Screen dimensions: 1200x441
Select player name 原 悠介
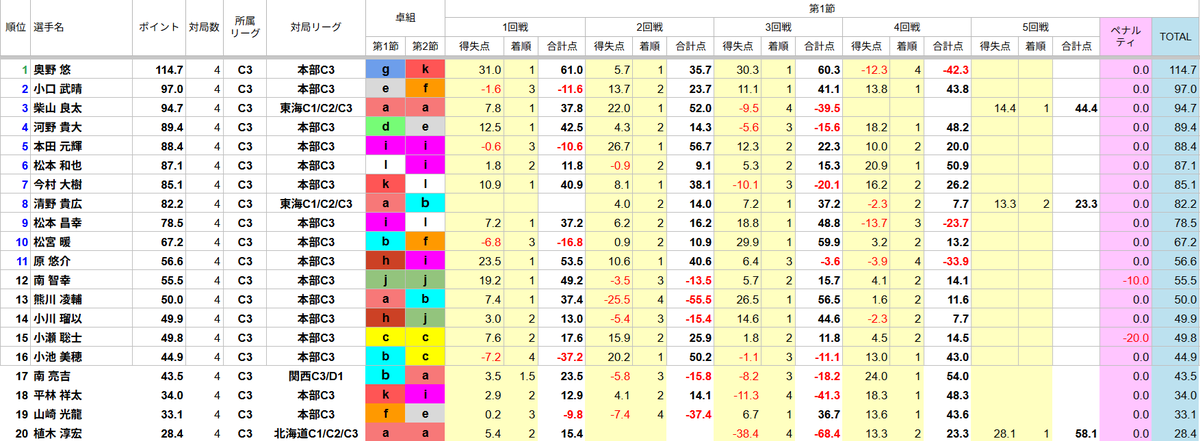coord(50,262)
